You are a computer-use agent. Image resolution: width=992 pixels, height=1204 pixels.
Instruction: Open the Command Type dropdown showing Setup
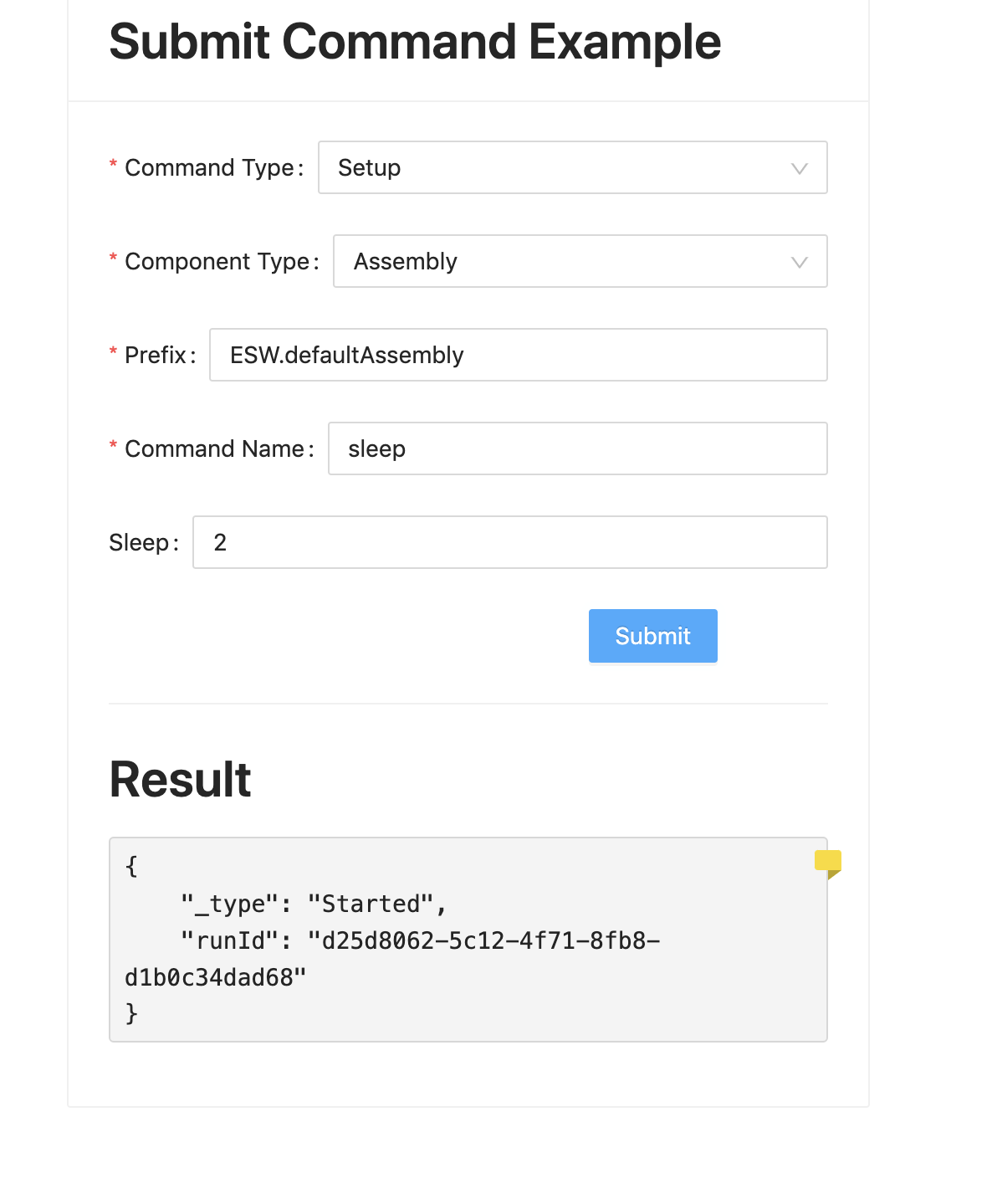[573, 167]
